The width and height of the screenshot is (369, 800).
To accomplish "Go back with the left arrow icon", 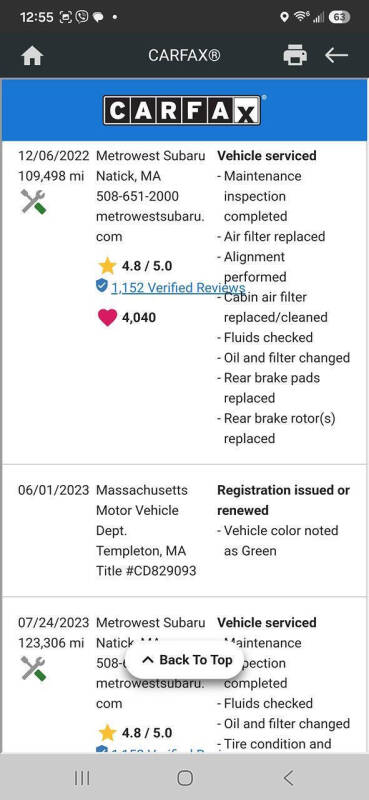I will (336, 55).
